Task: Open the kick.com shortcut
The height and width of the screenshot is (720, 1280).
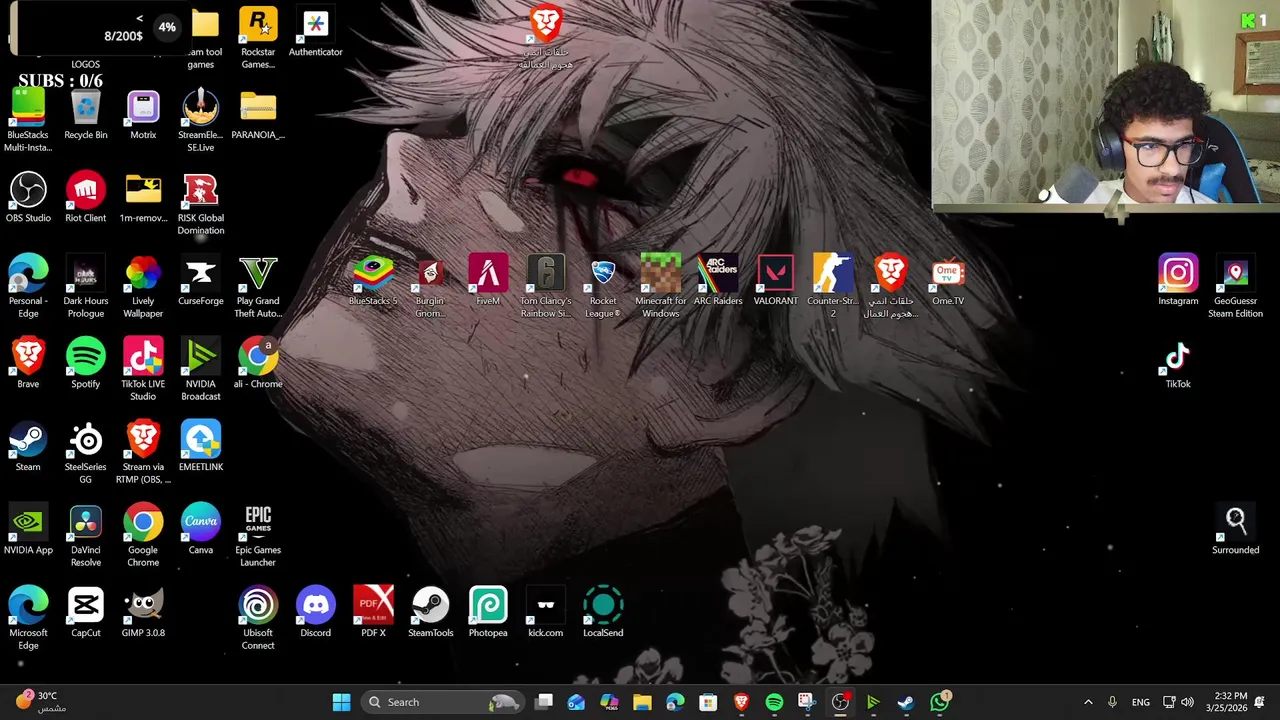Action: (x=546, y=612)
